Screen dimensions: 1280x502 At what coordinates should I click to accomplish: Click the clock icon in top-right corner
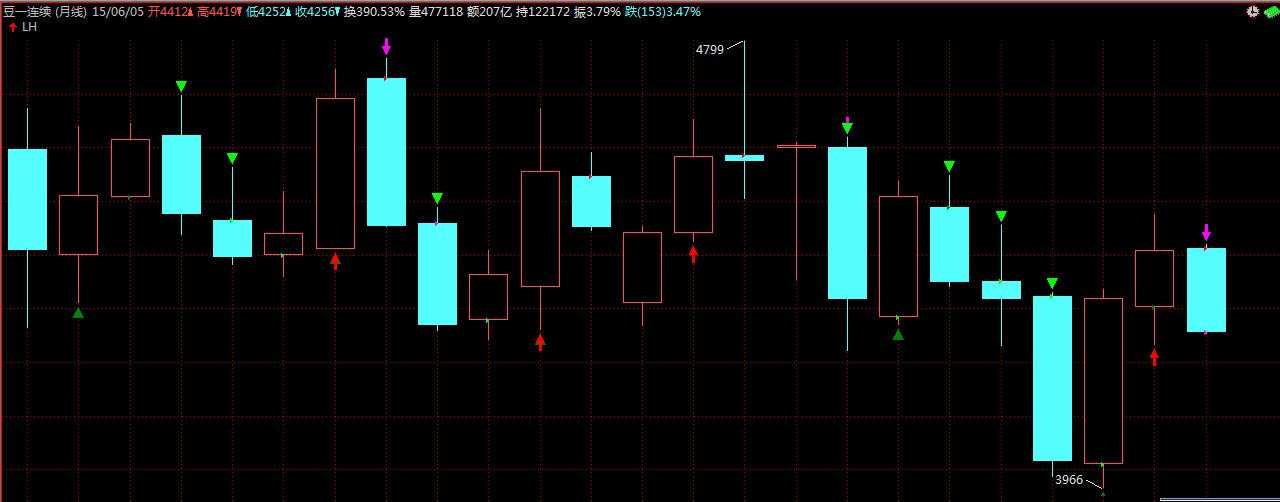pos(1253,12)
